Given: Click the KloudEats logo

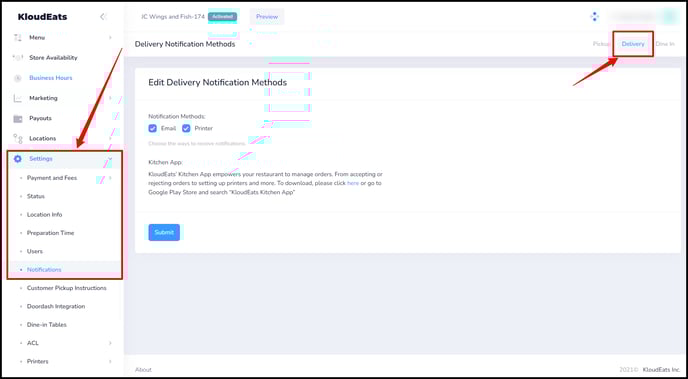Looking at the screenshot, I should pos(43,17).
